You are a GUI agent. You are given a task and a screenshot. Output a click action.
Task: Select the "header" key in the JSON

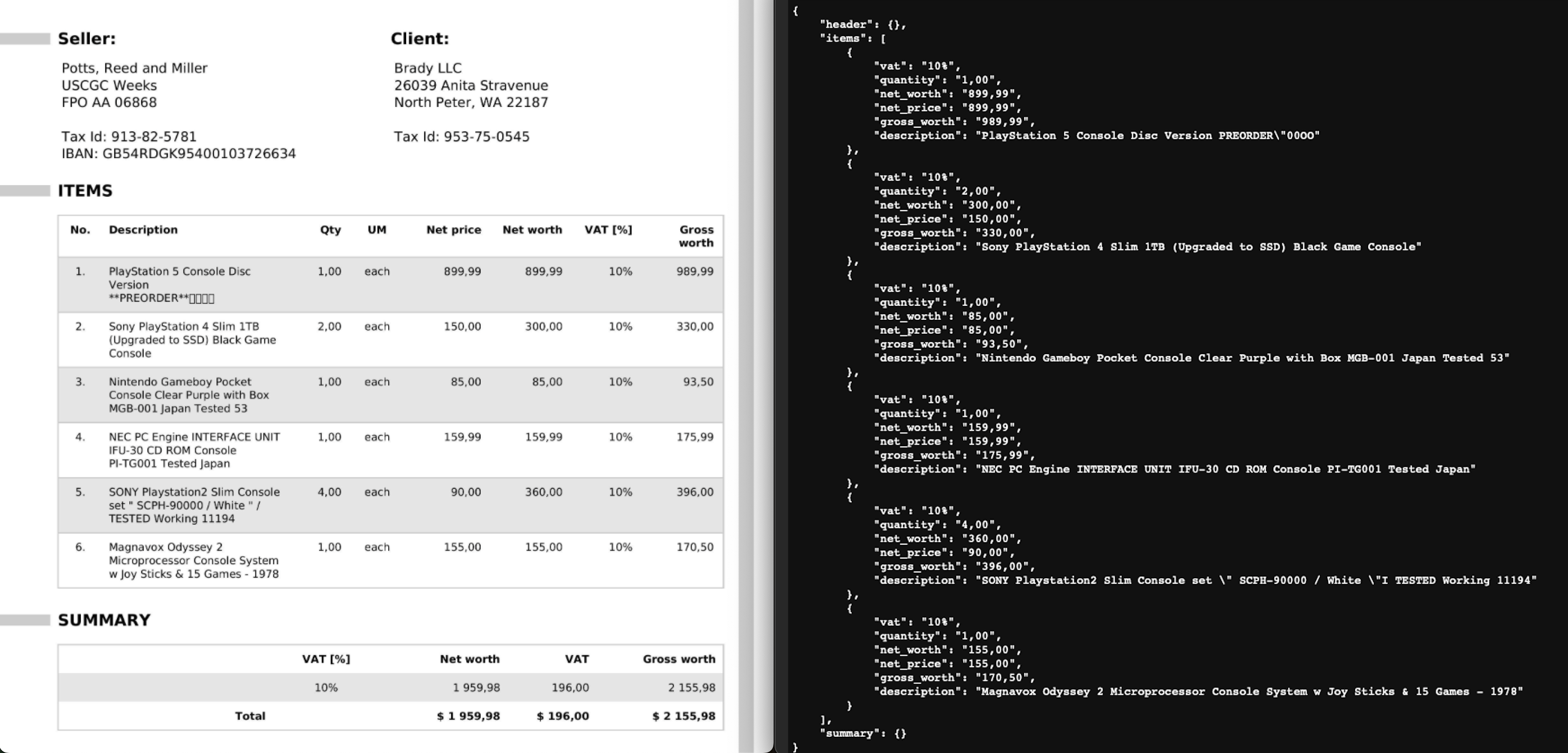tap(846, 24)
